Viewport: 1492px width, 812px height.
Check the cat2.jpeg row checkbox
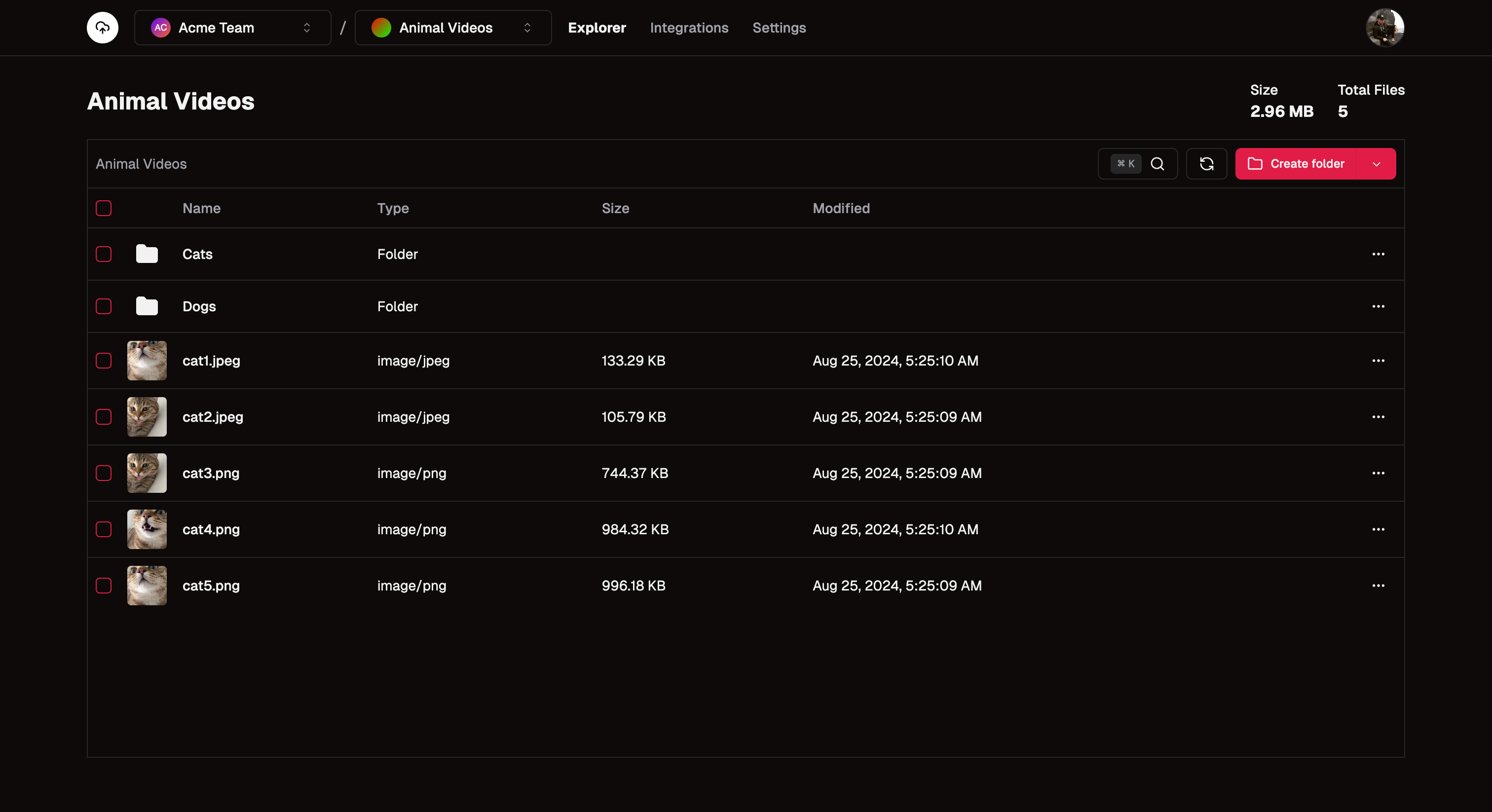point(104,417)
